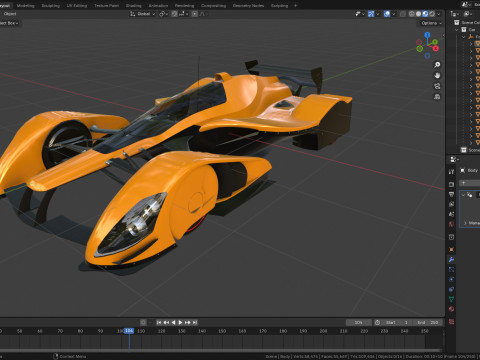The image size is (480, 360).
Task: Open the Physics properties tab
Action: tap(451, 279)
